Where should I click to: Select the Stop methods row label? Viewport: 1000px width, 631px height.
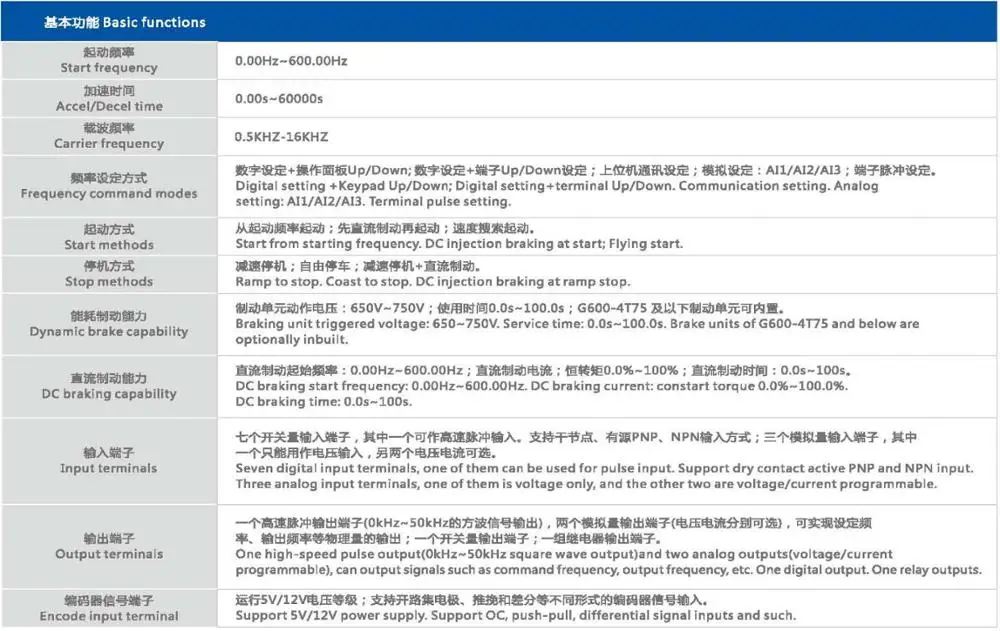point(109,274)
